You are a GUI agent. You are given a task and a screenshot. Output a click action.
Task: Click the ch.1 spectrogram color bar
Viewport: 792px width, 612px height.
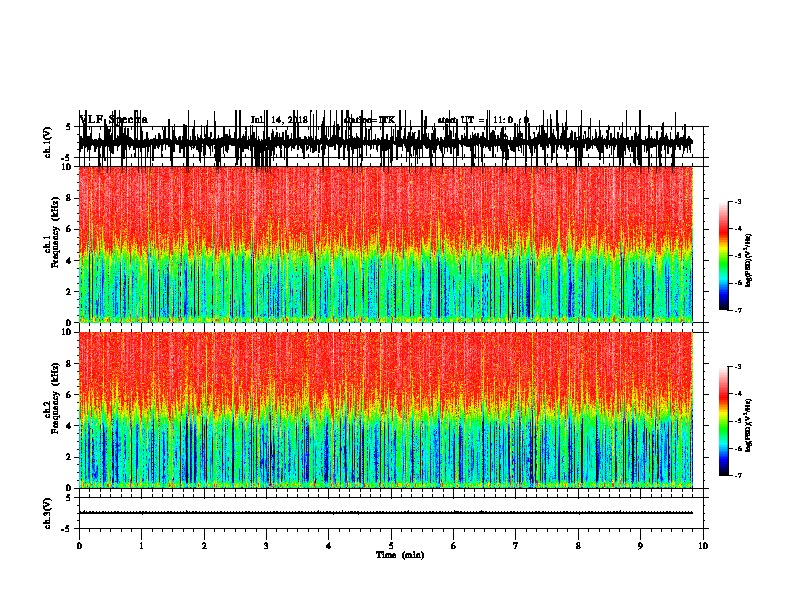[x=724, y=255]
